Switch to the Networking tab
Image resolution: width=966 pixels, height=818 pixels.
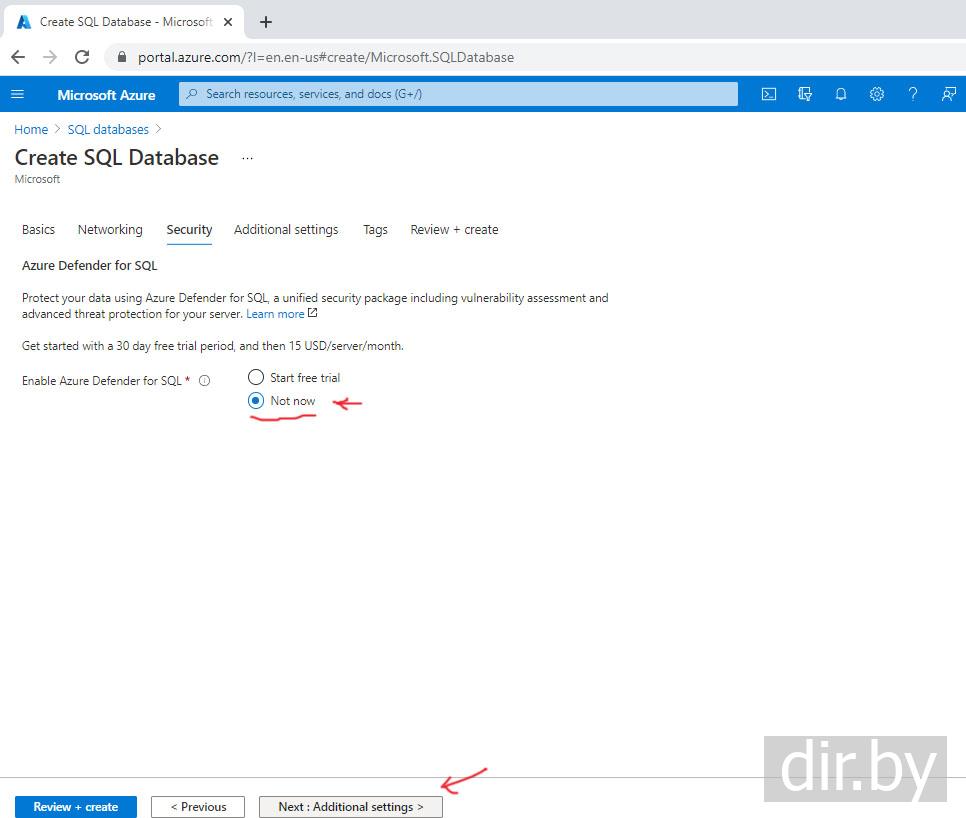point(110,229)
